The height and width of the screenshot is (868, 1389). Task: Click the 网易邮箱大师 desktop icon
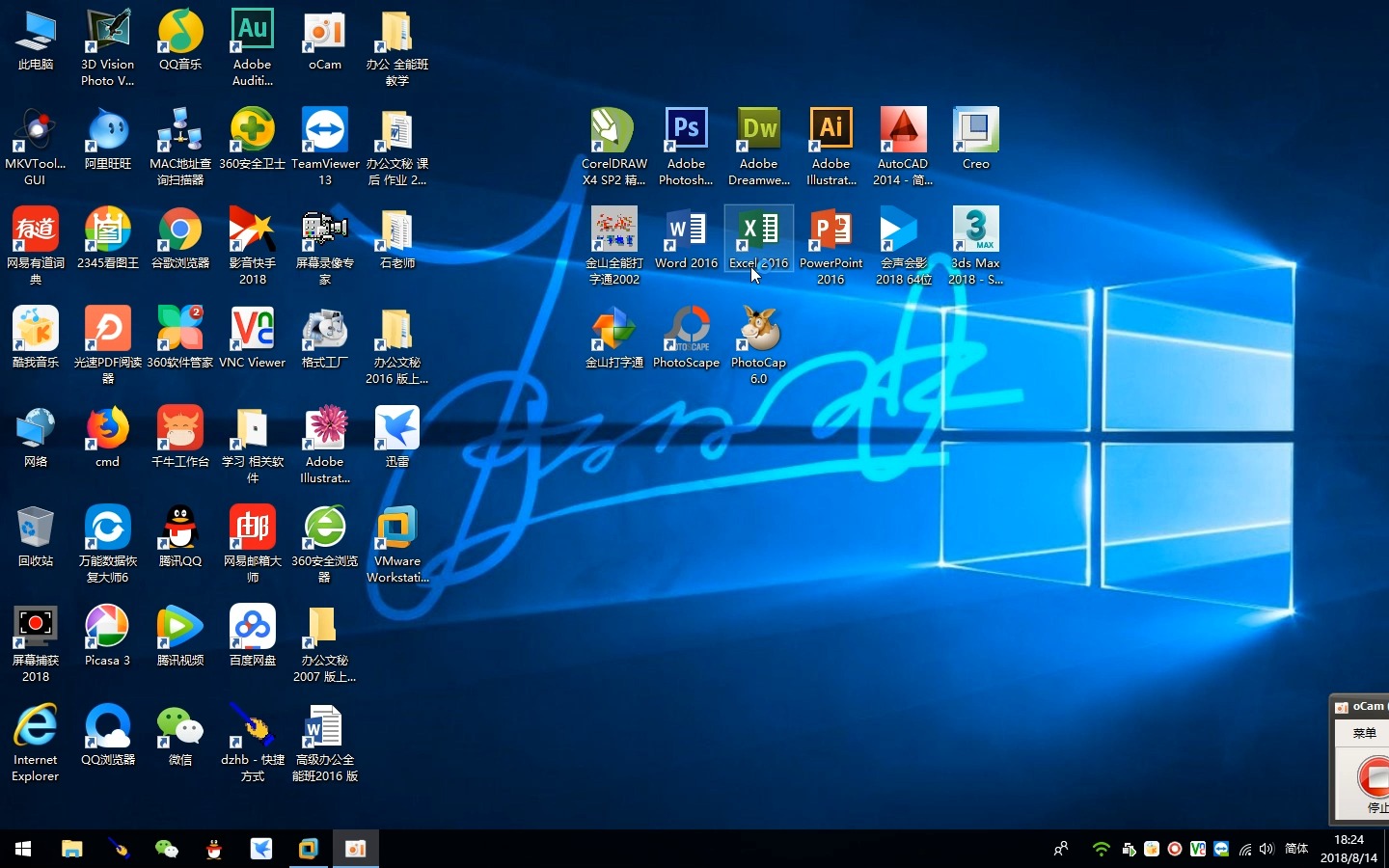click(x=252, y=544)
